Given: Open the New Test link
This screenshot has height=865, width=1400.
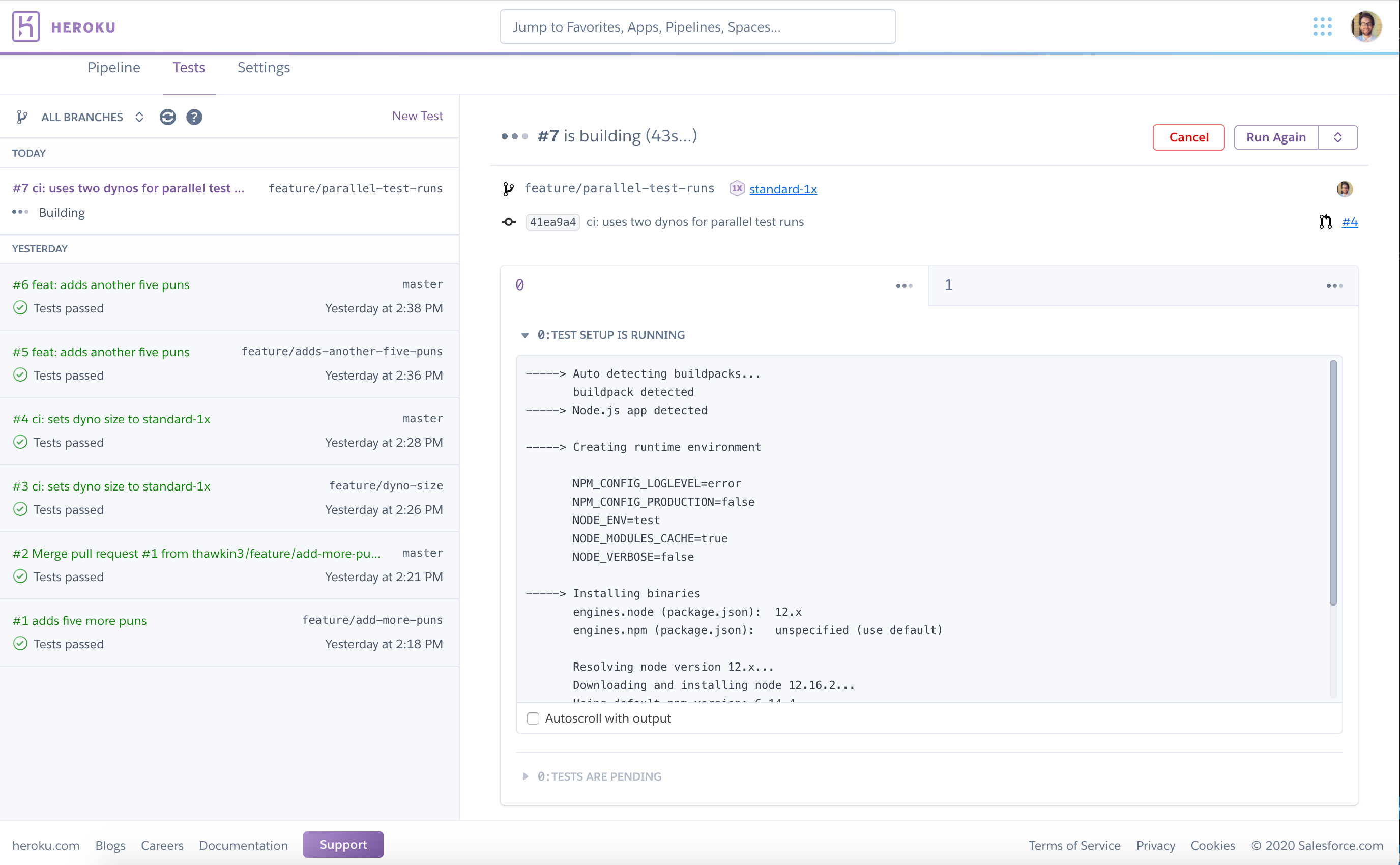Looking at the screenshot, I should tap(417, 116).
